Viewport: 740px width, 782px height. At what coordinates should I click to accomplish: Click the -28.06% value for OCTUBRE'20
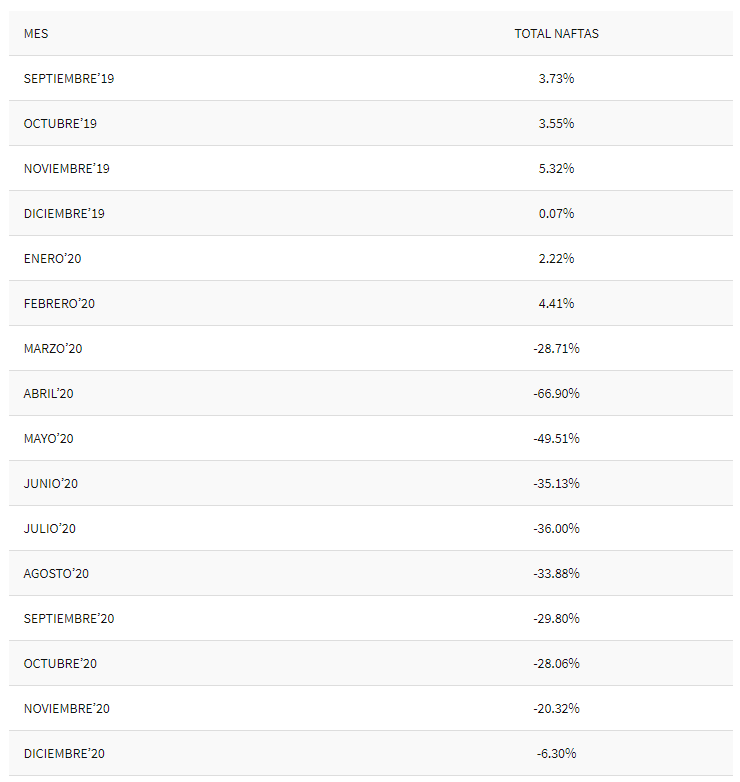point(556,664)
